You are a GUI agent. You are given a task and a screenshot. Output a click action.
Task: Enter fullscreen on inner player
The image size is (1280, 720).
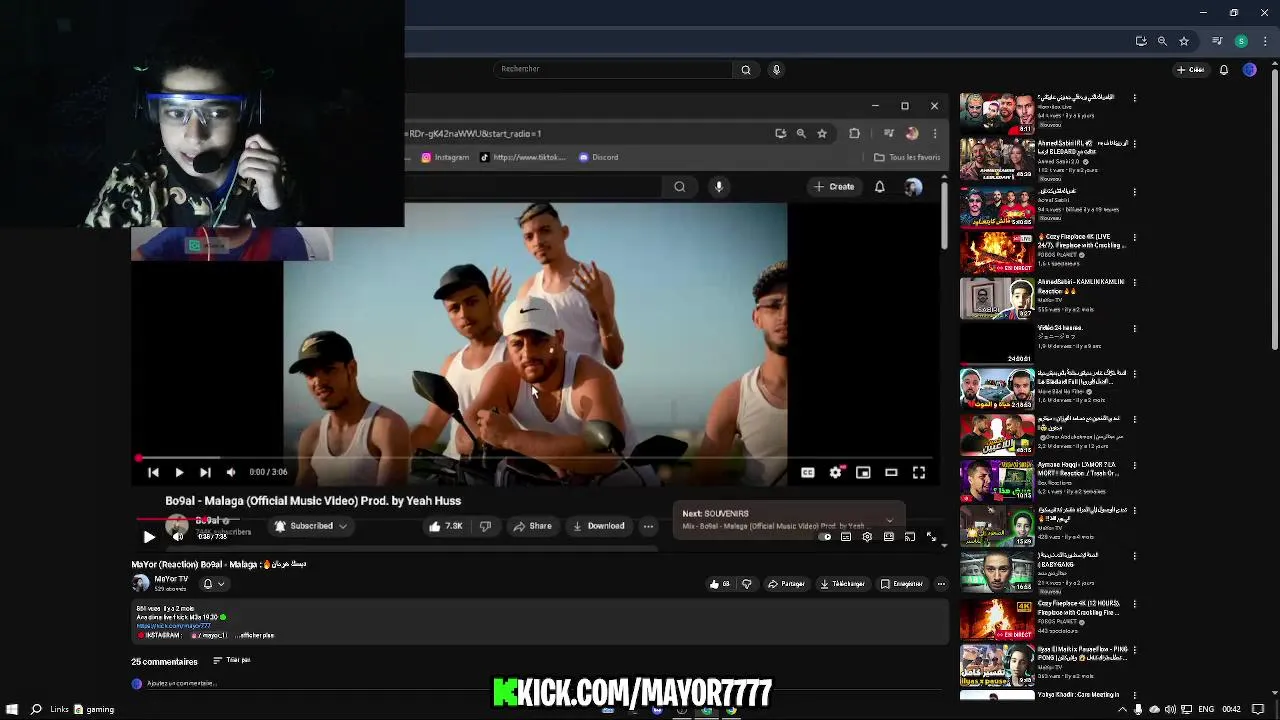pyautogui.click(x=919, y=472)
